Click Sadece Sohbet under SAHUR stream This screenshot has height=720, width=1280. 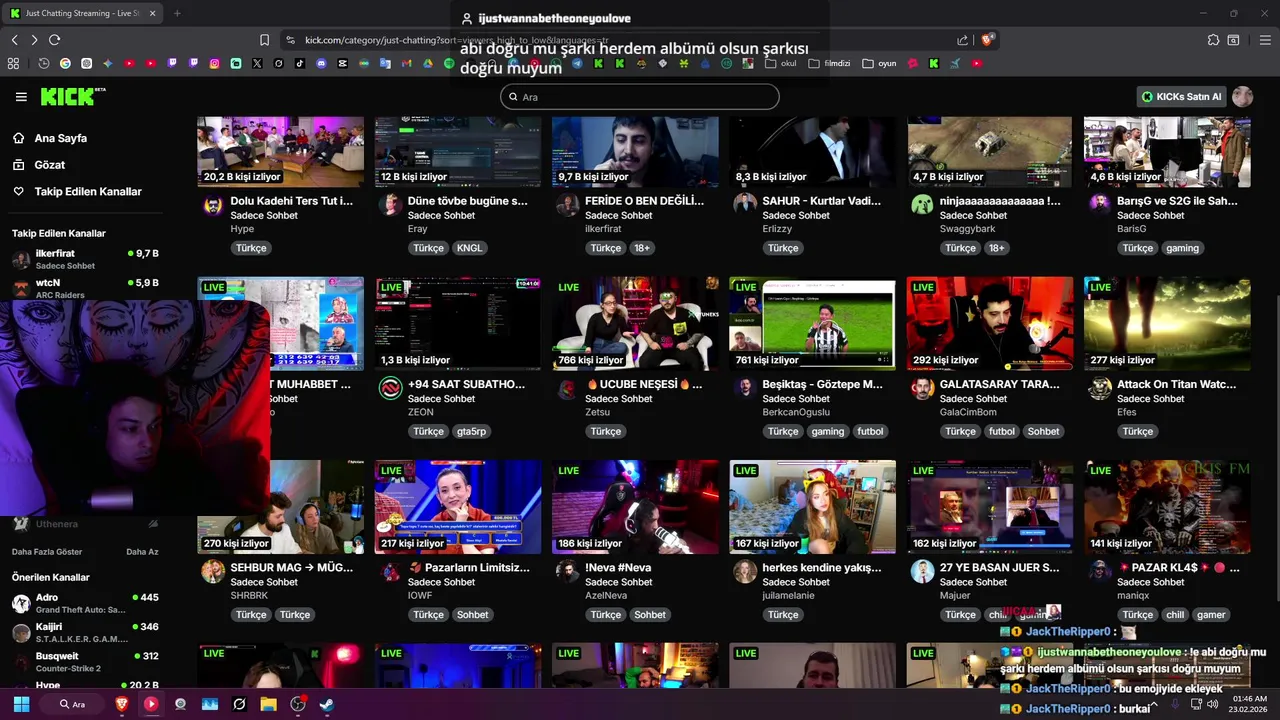tap(796, 215)
